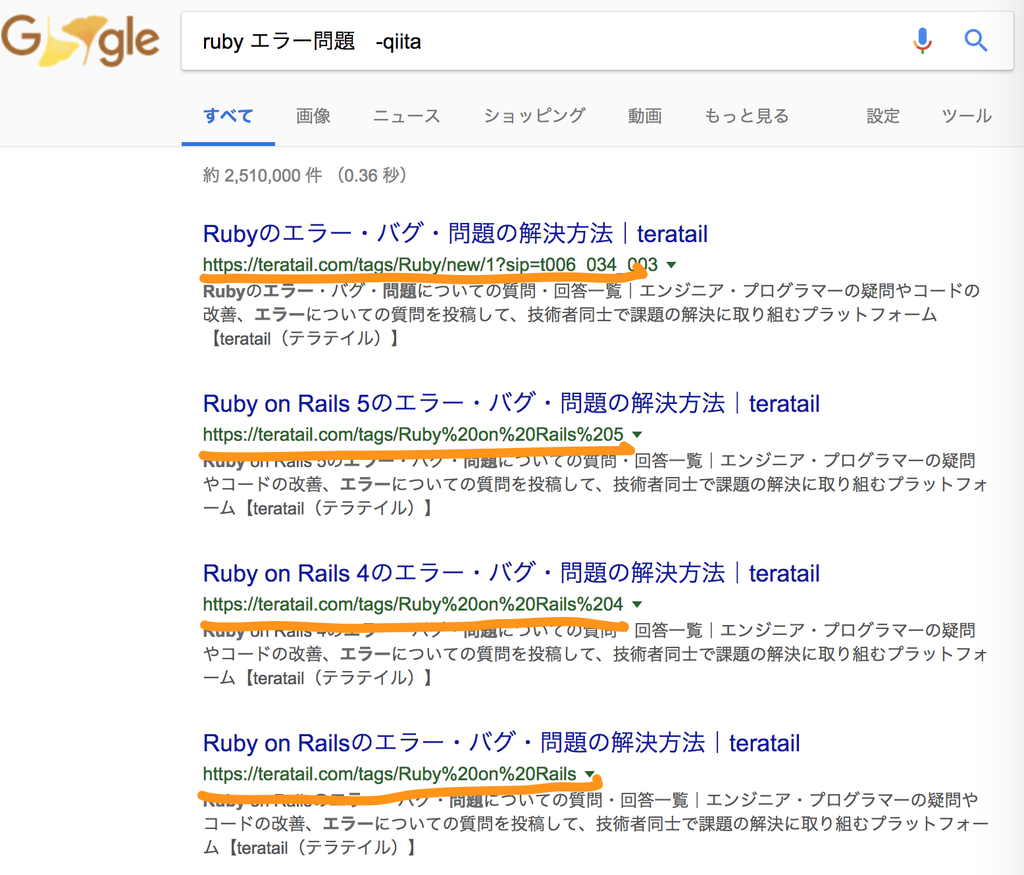Click the green URL ending in Ruby%20on%20Rails
The image size is (1024, 875).
(x=390, y=774)
